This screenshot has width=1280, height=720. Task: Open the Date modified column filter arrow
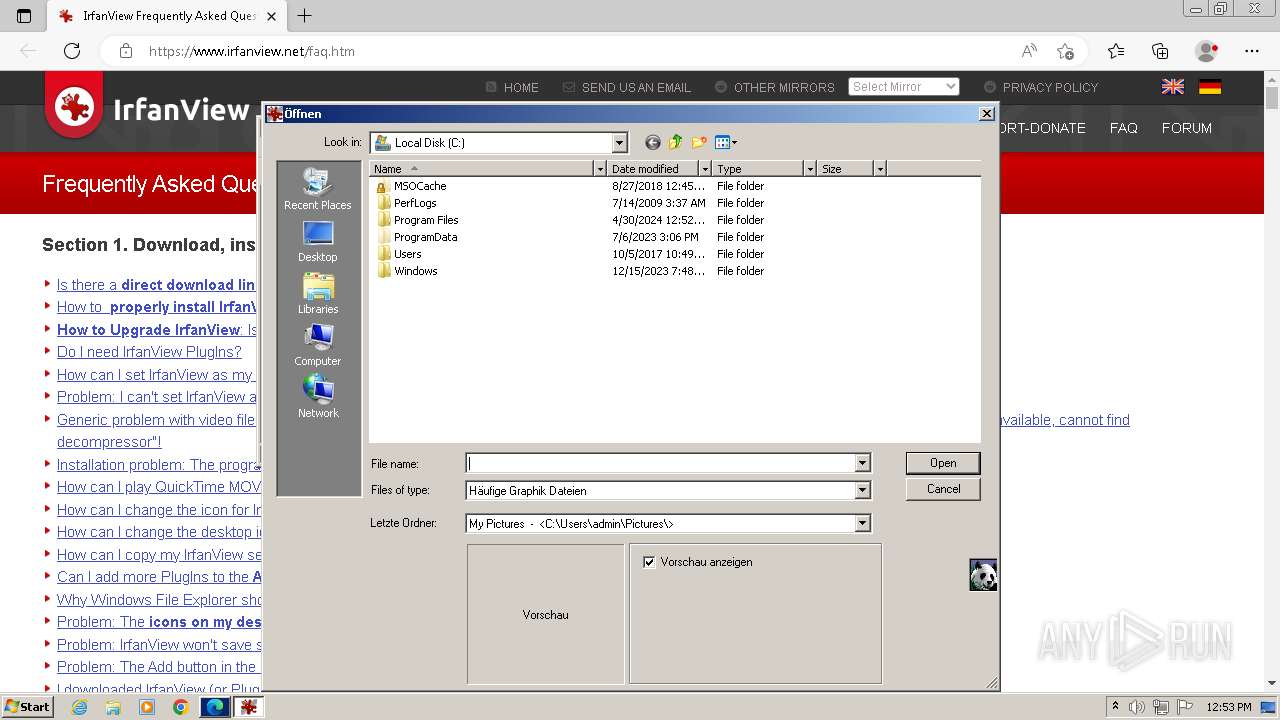pyautogui.click(x=705, y=169)
